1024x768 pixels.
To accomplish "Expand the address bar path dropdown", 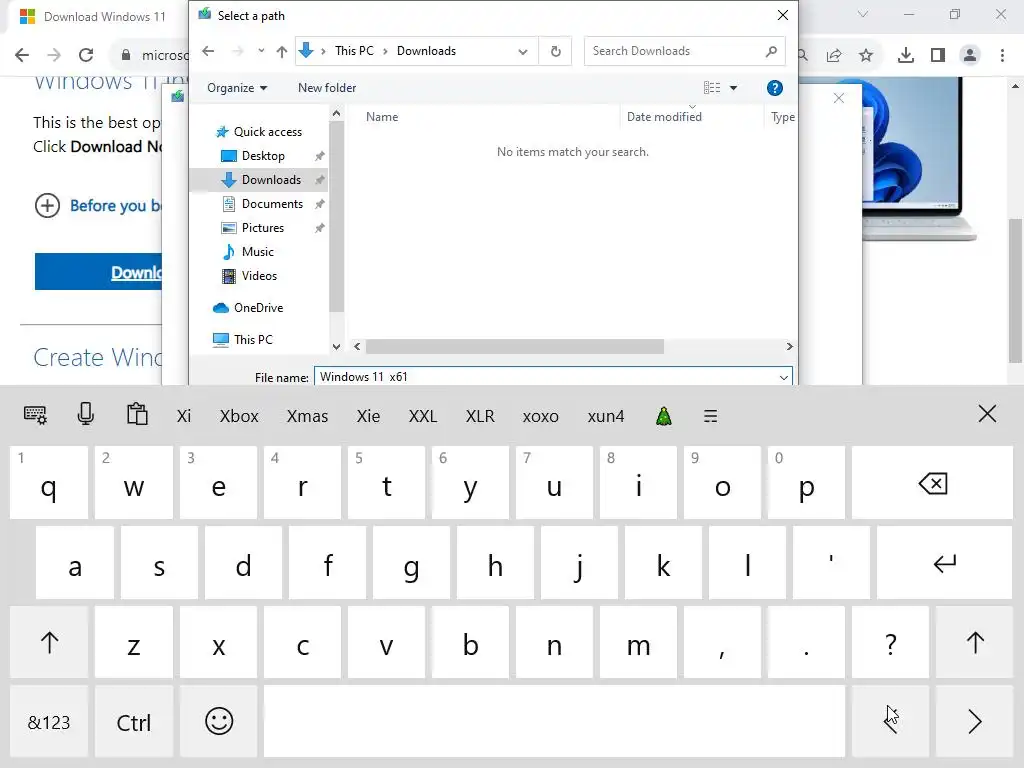I will (x=522, y=52).
